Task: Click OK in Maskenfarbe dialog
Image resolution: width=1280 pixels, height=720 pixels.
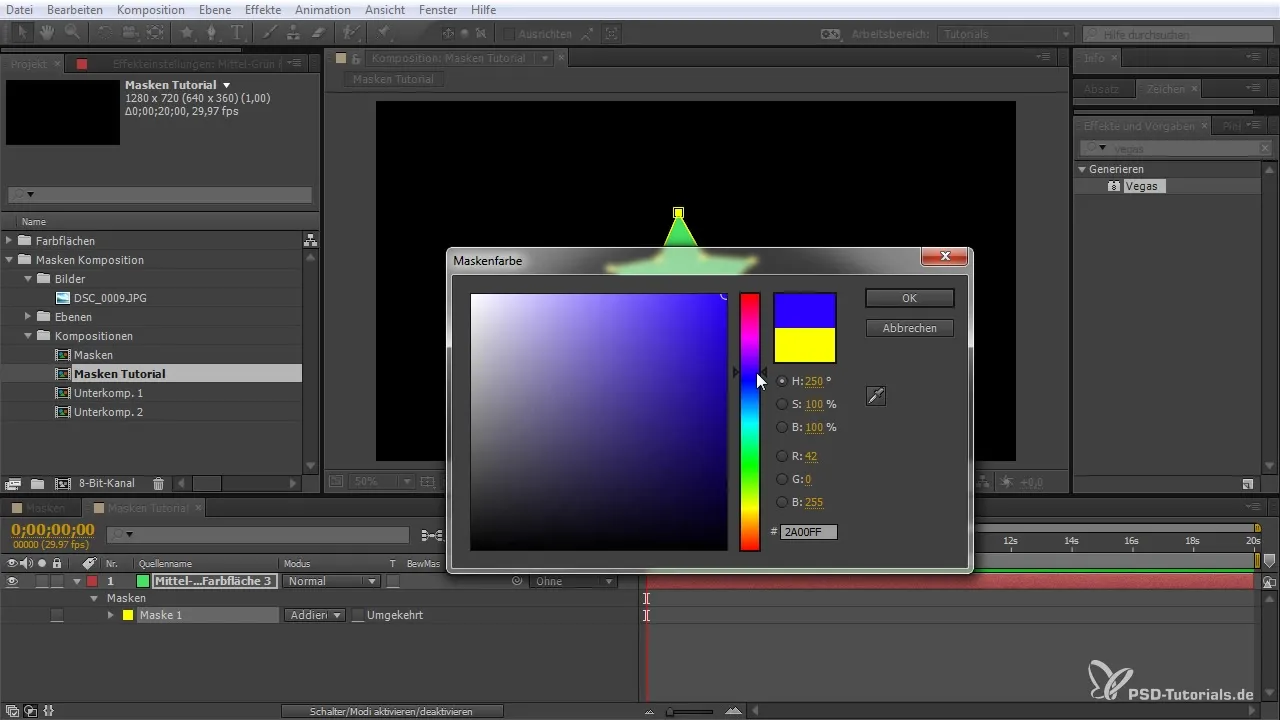Action: pos(909,298)
